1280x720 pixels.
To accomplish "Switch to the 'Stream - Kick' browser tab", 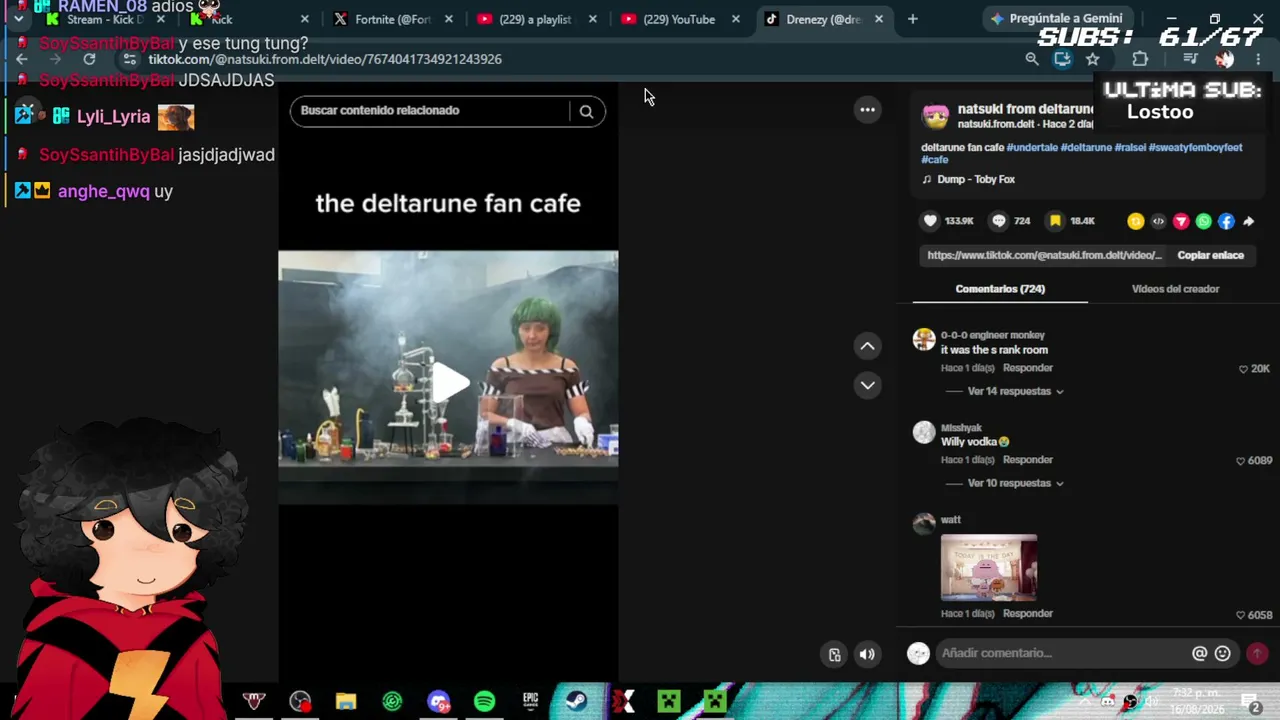I will (98, 19).
